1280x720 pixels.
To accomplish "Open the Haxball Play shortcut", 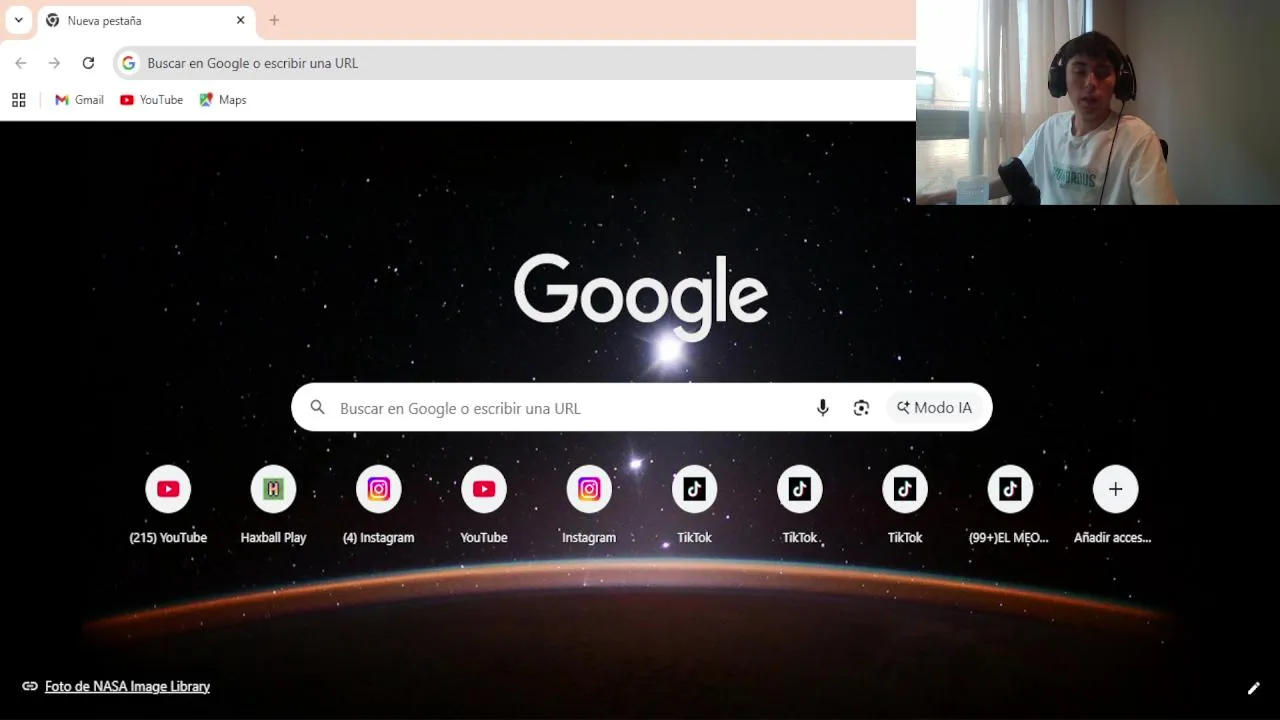I will click(273, 504).
